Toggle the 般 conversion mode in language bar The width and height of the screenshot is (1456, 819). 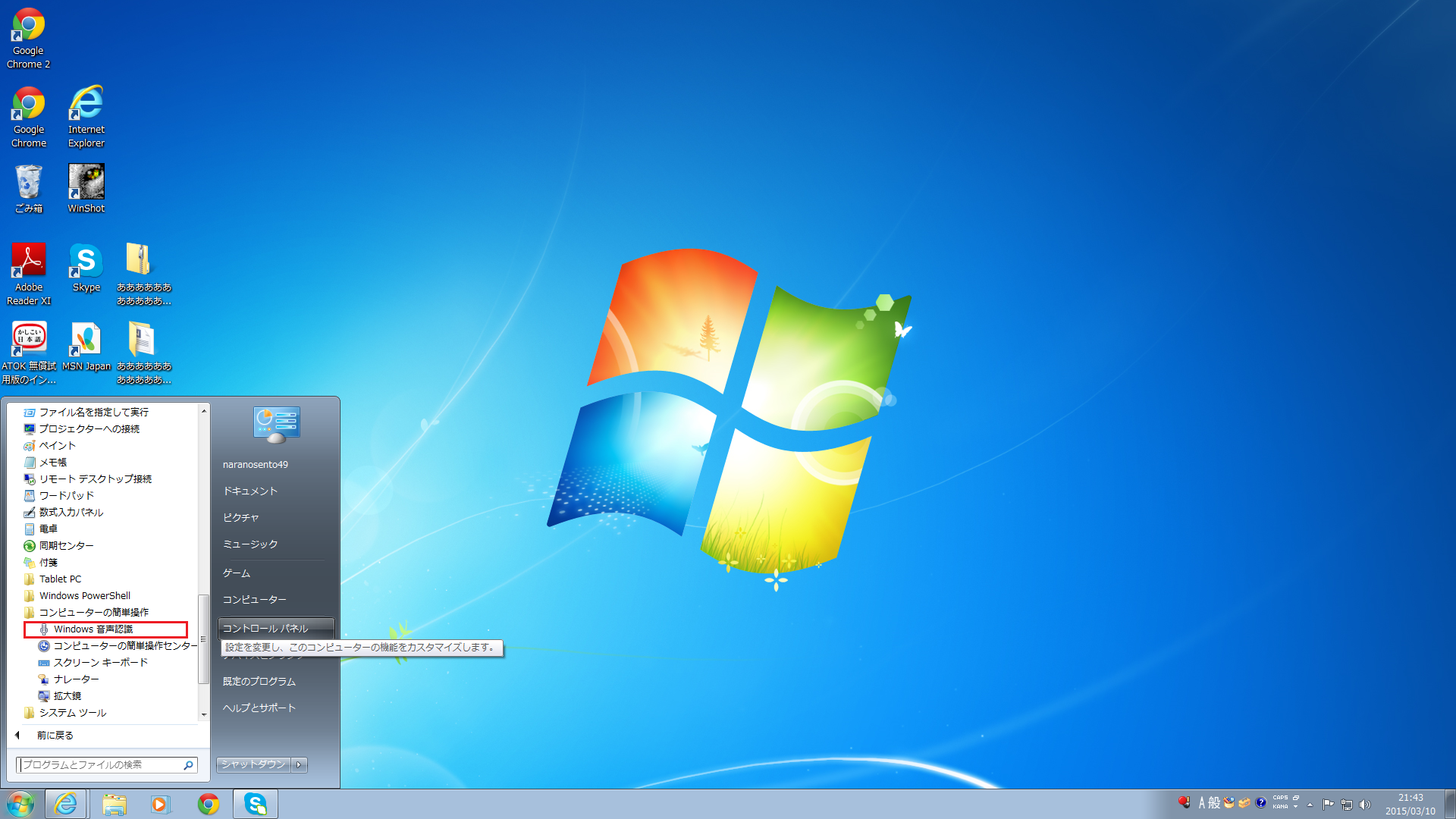(1214, 802)
